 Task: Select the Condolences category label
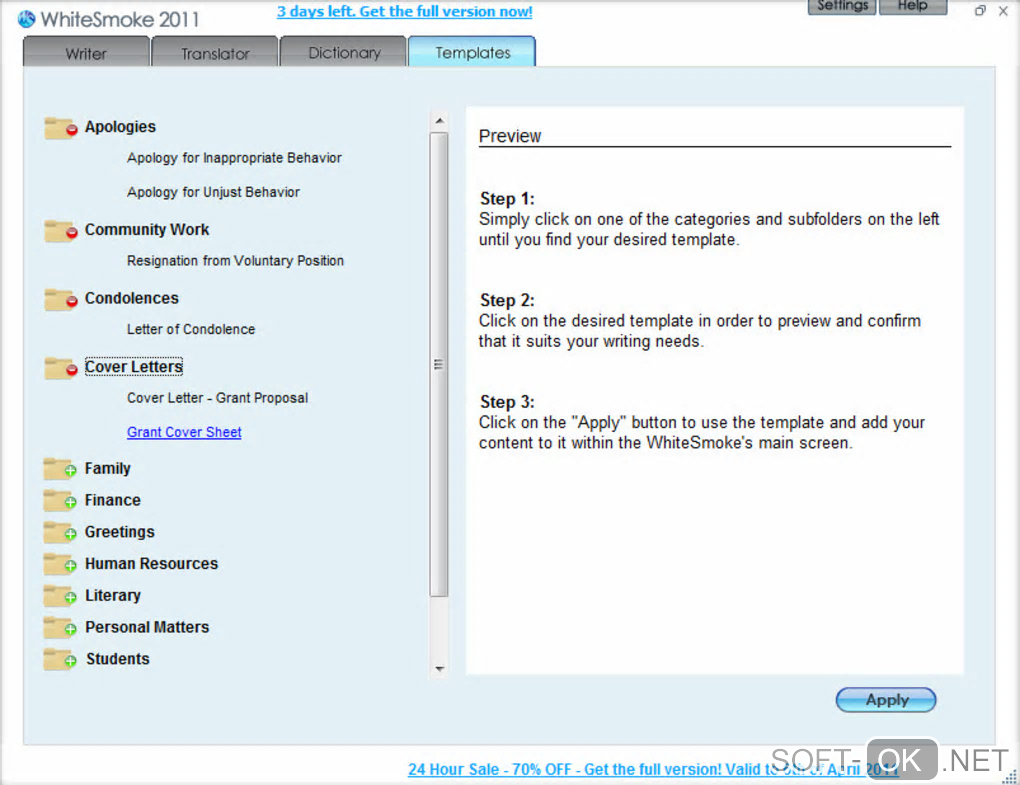coord(131,298)
